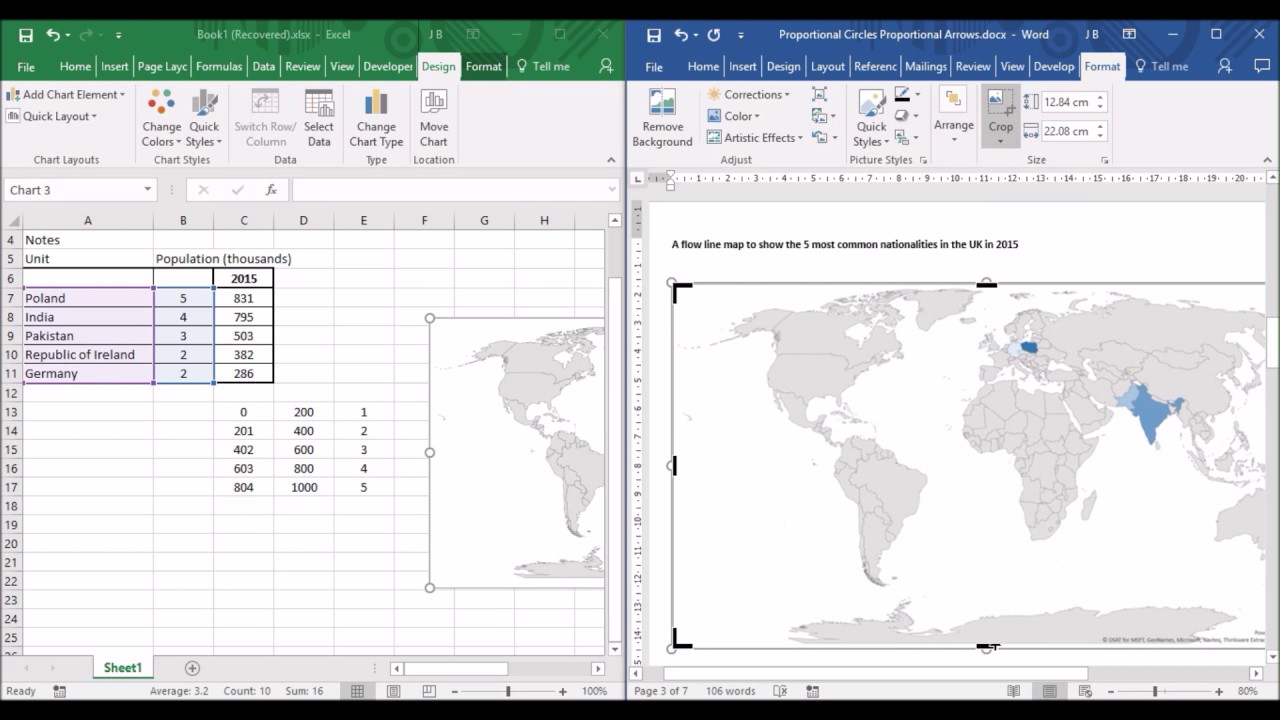The width and height of the screenshot is (1280, 720).
Task: Click Save icon in Excel title bar
Action: click(26, 35)
